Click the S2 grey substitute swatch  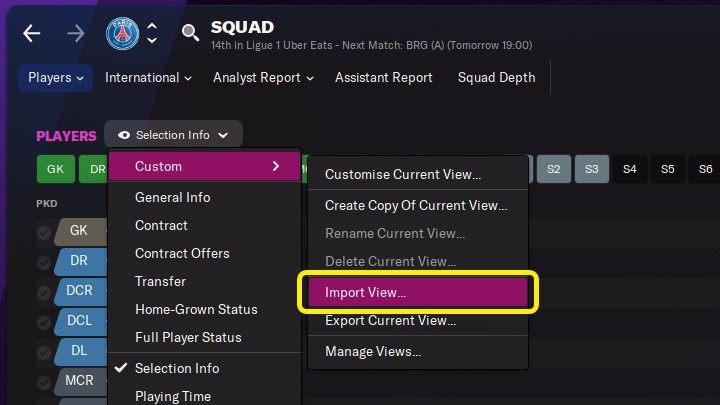click(x=553, y=169)
